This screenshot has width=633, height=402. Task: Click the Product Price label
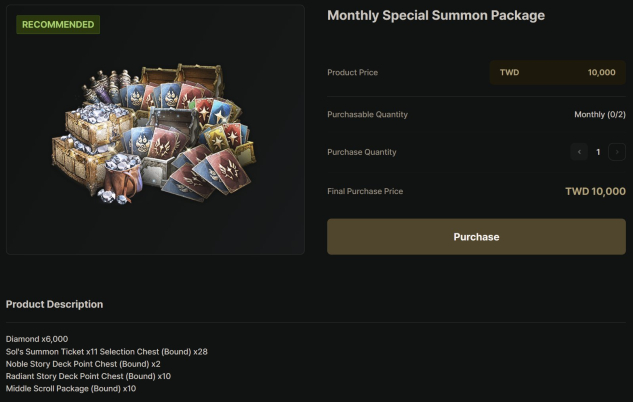coord(352,73)
